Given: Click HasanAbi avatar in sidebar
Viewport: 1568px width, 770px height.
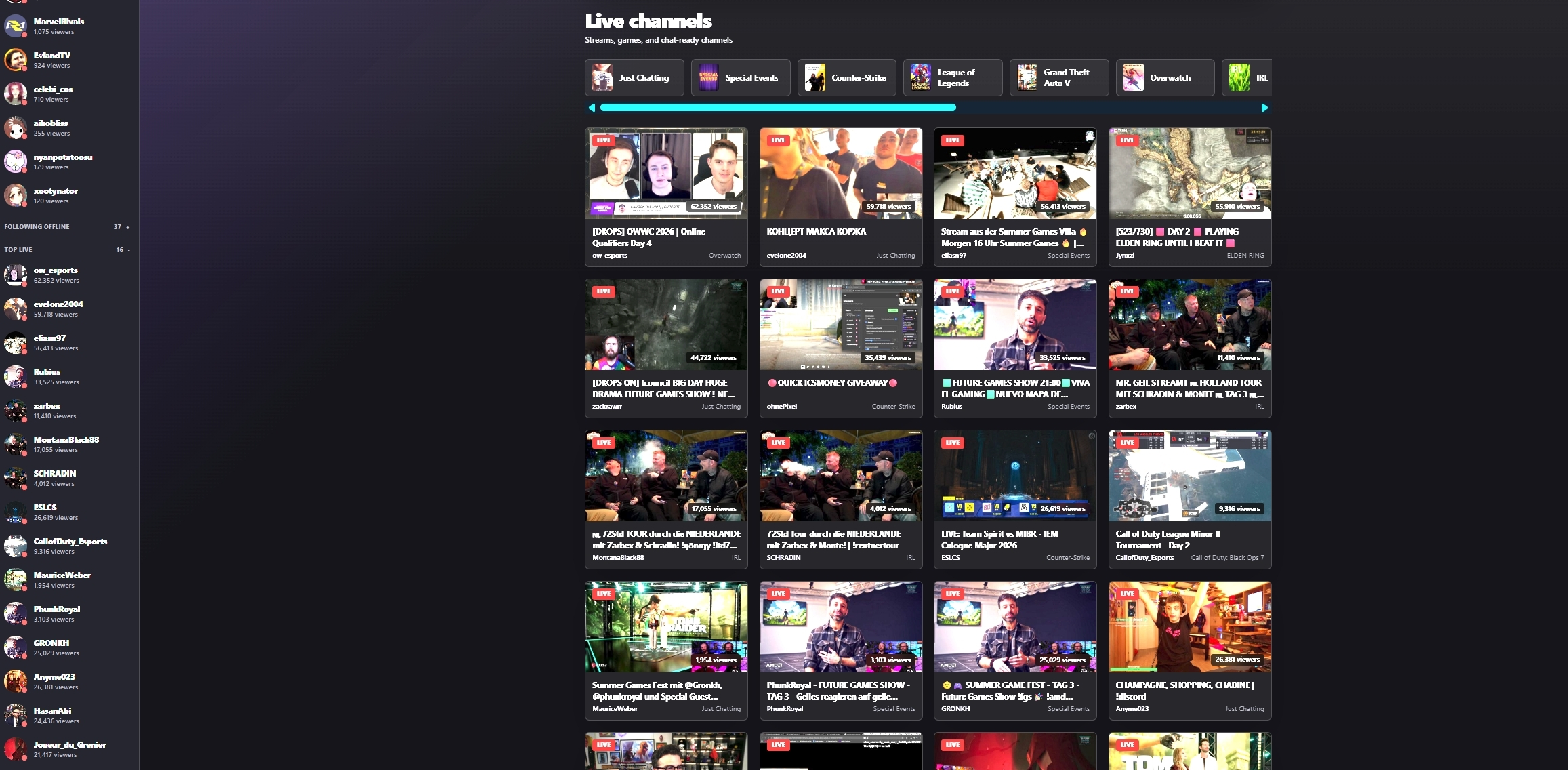Looking at the screenshot, I should [x=16, y=716].
